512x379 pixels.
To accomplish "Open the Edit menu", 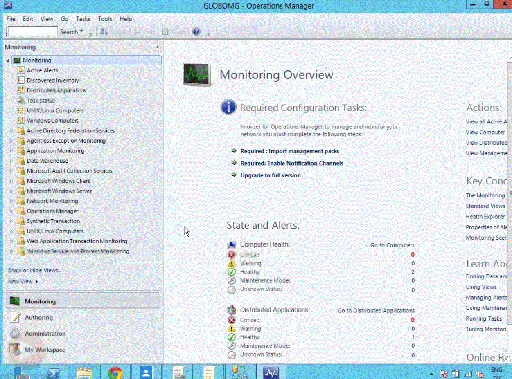I will coord(28,19).
